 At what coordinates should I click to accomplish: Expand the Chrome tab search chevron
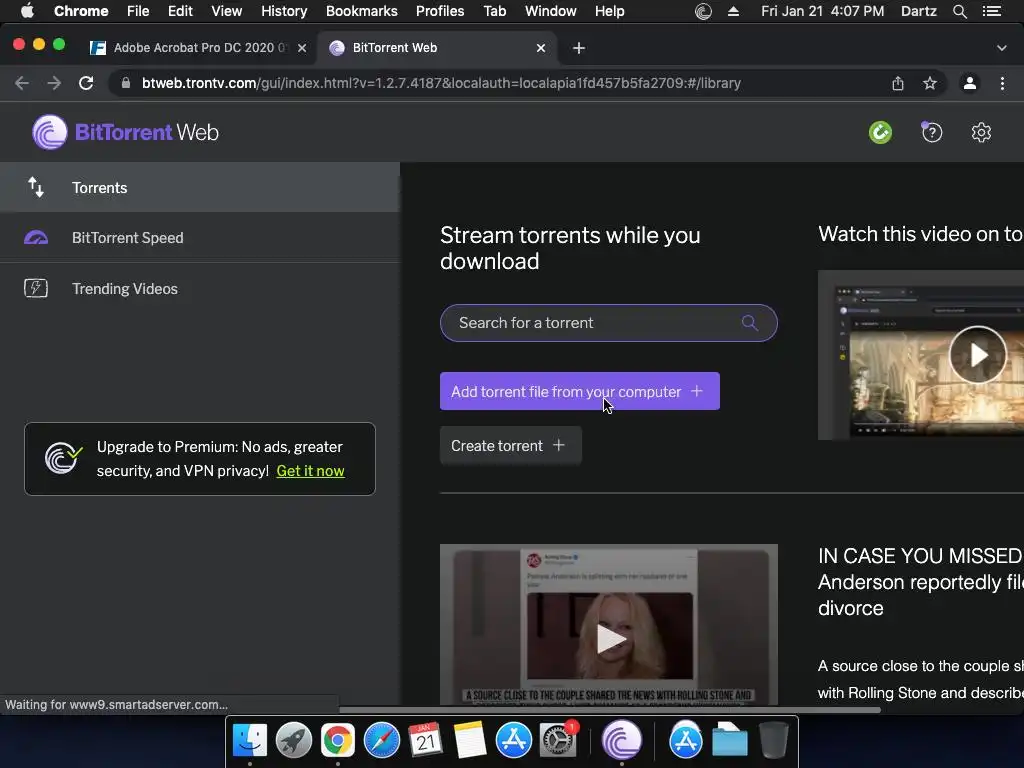tap(1001, 48)
